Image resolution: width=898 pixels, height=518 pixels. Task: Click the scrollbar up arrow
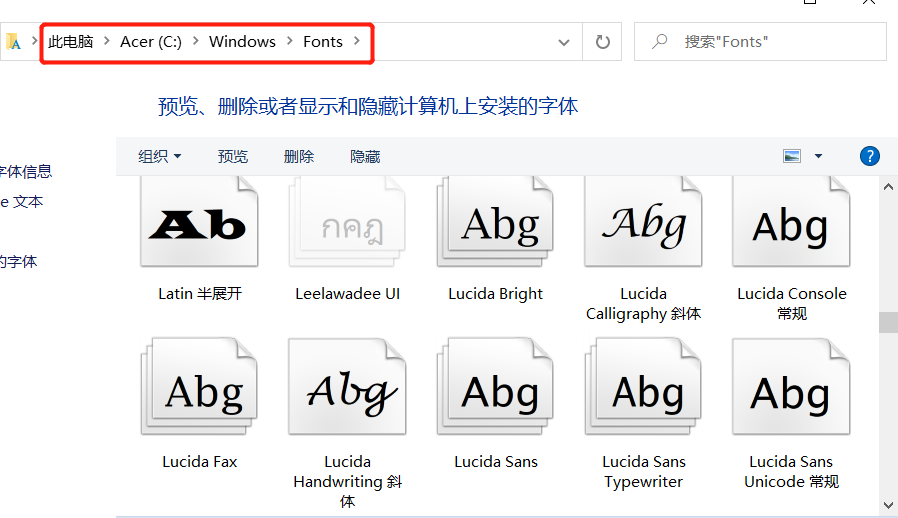click(888, 187)
